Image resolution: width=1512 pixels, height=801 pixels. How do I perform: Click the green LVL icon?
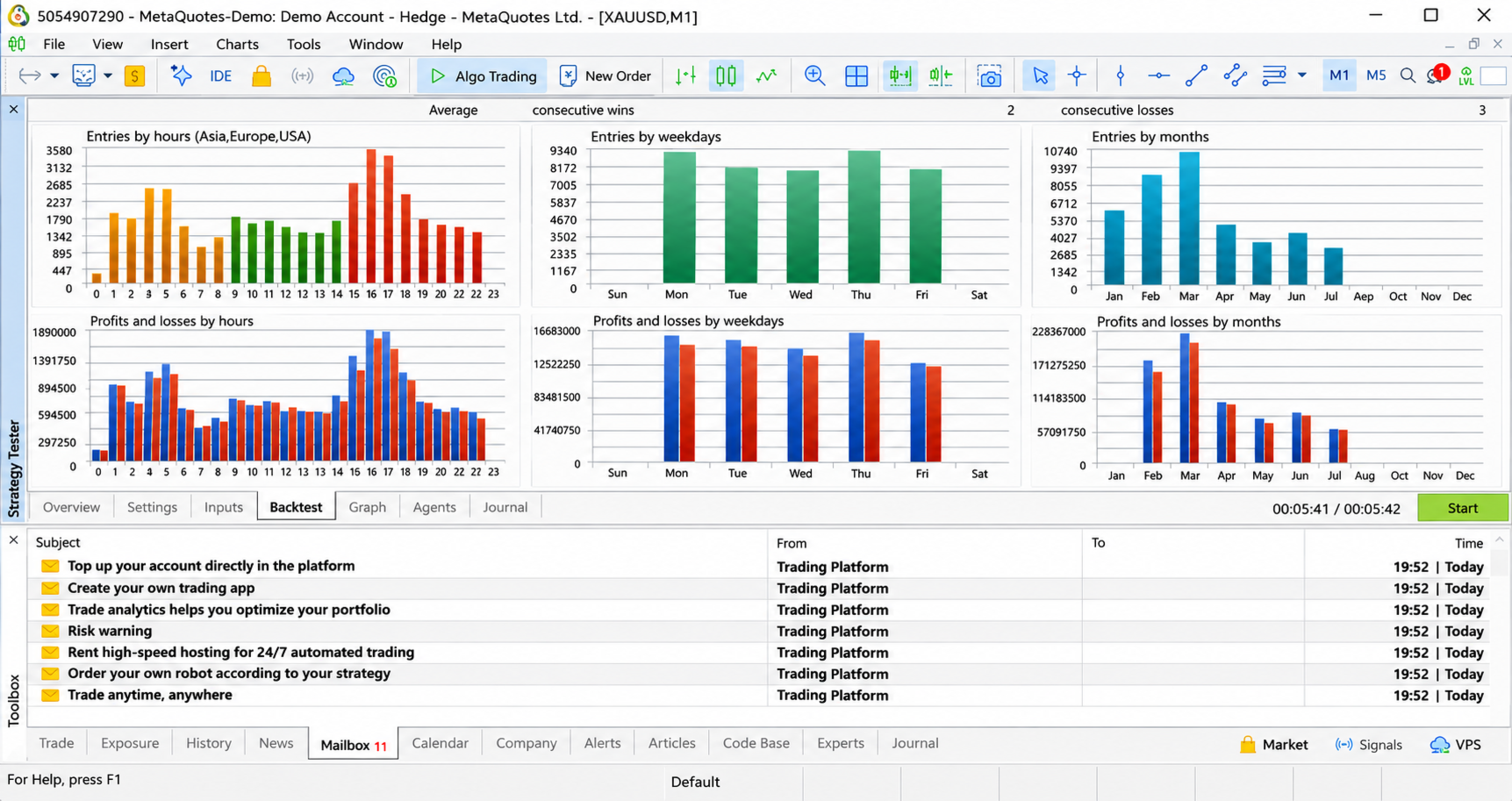pos(1465,76)
